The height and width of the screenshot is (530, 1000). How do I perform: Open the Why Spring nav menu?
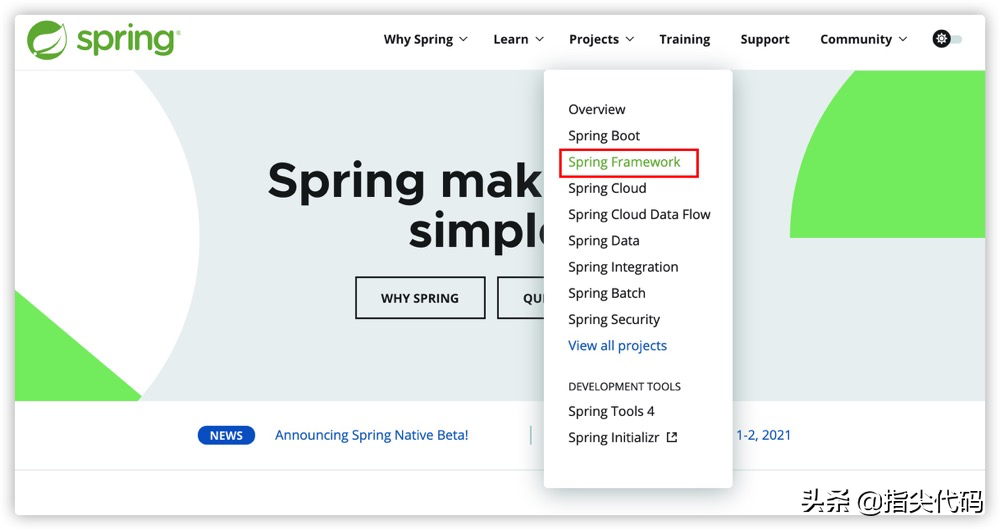coord(425,40)
